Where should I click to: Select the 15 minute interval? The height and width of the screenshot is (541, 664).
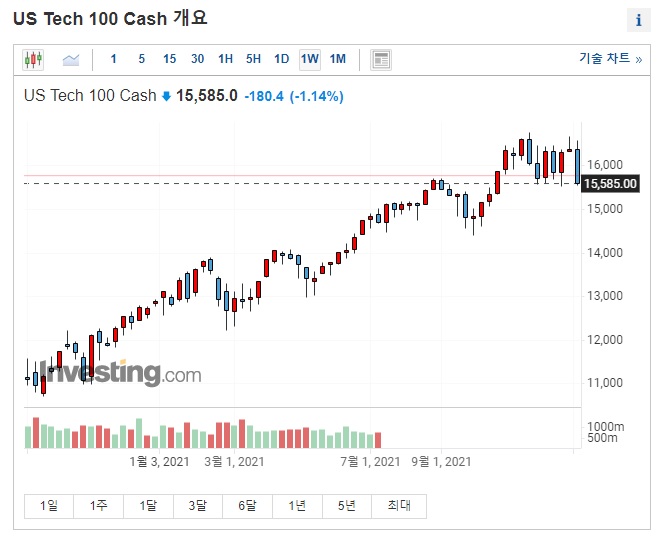click(169, 59)
